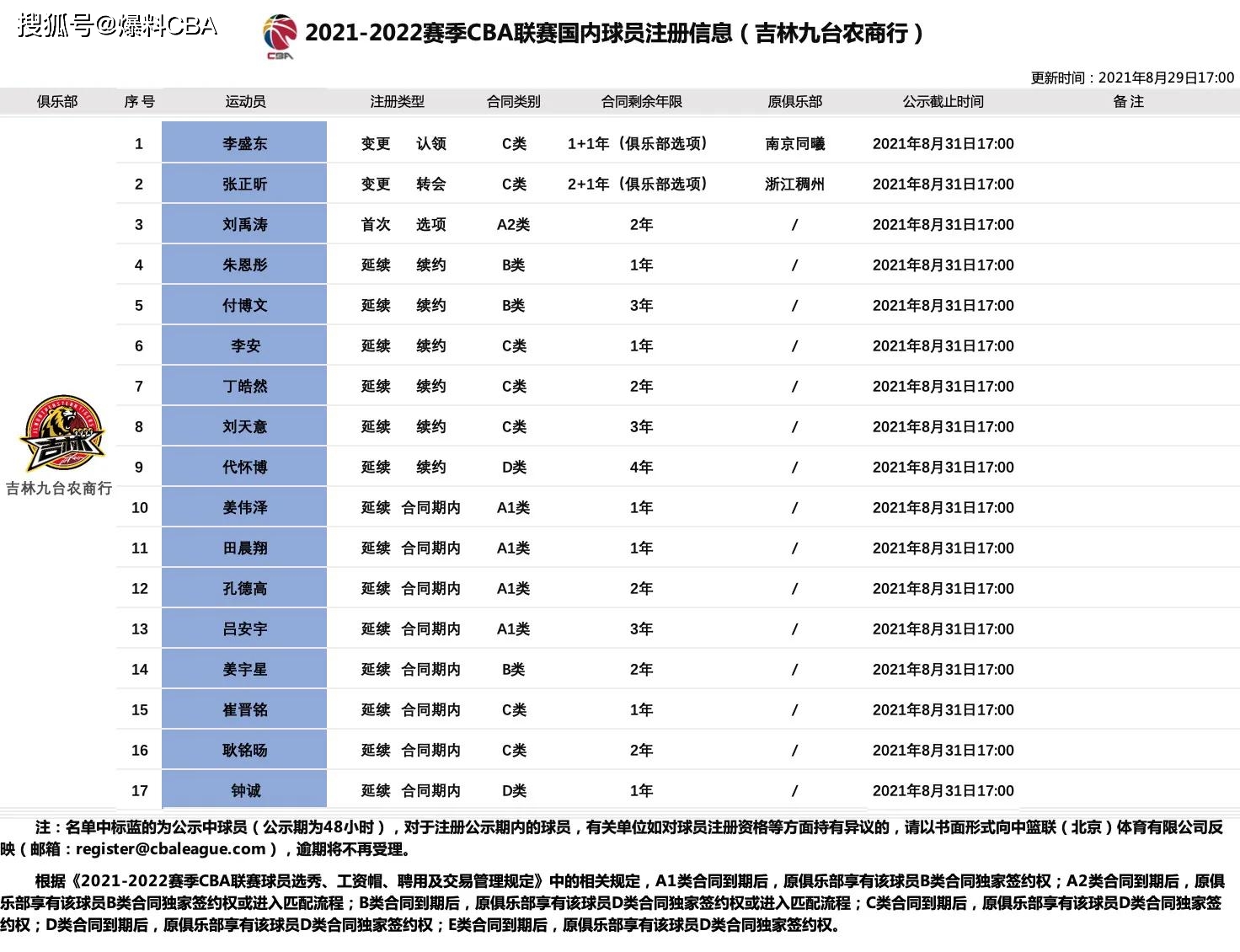Click 变更 认领 registration type cell
The width and height of the screenshot is (1240, 952).
(x=404, y=144)
